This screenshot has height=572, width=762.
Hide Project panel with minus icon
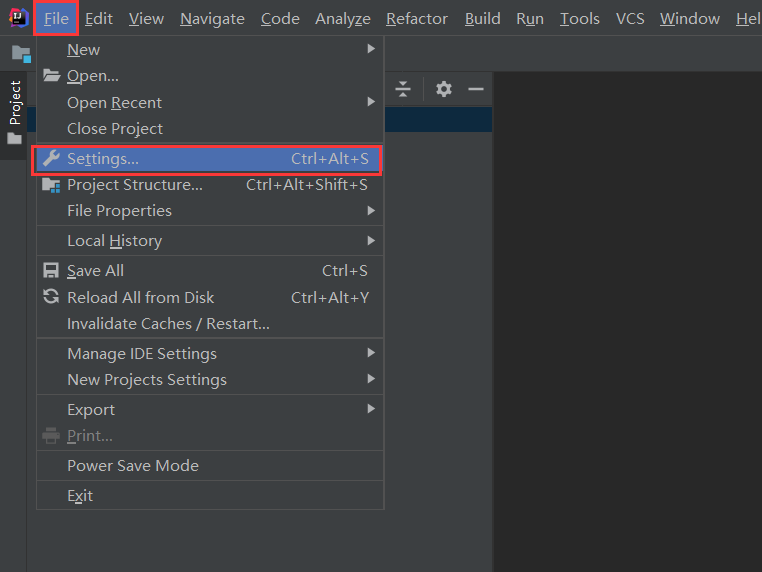tap(476, 89)
